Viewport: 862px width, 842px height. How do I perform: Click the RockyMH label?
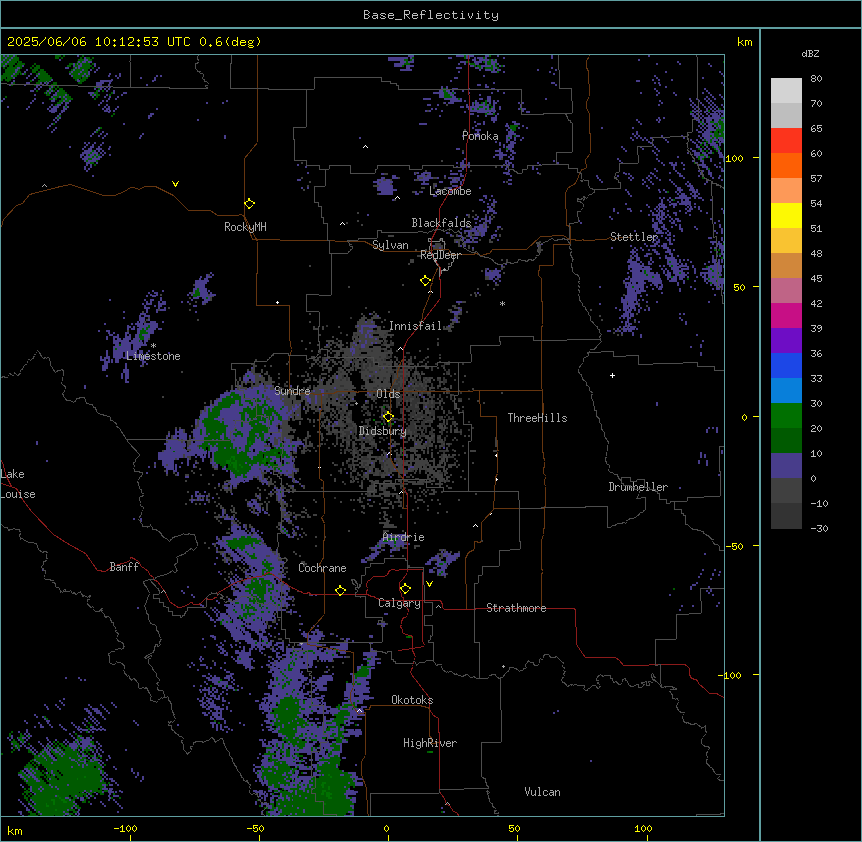point(245,227)
